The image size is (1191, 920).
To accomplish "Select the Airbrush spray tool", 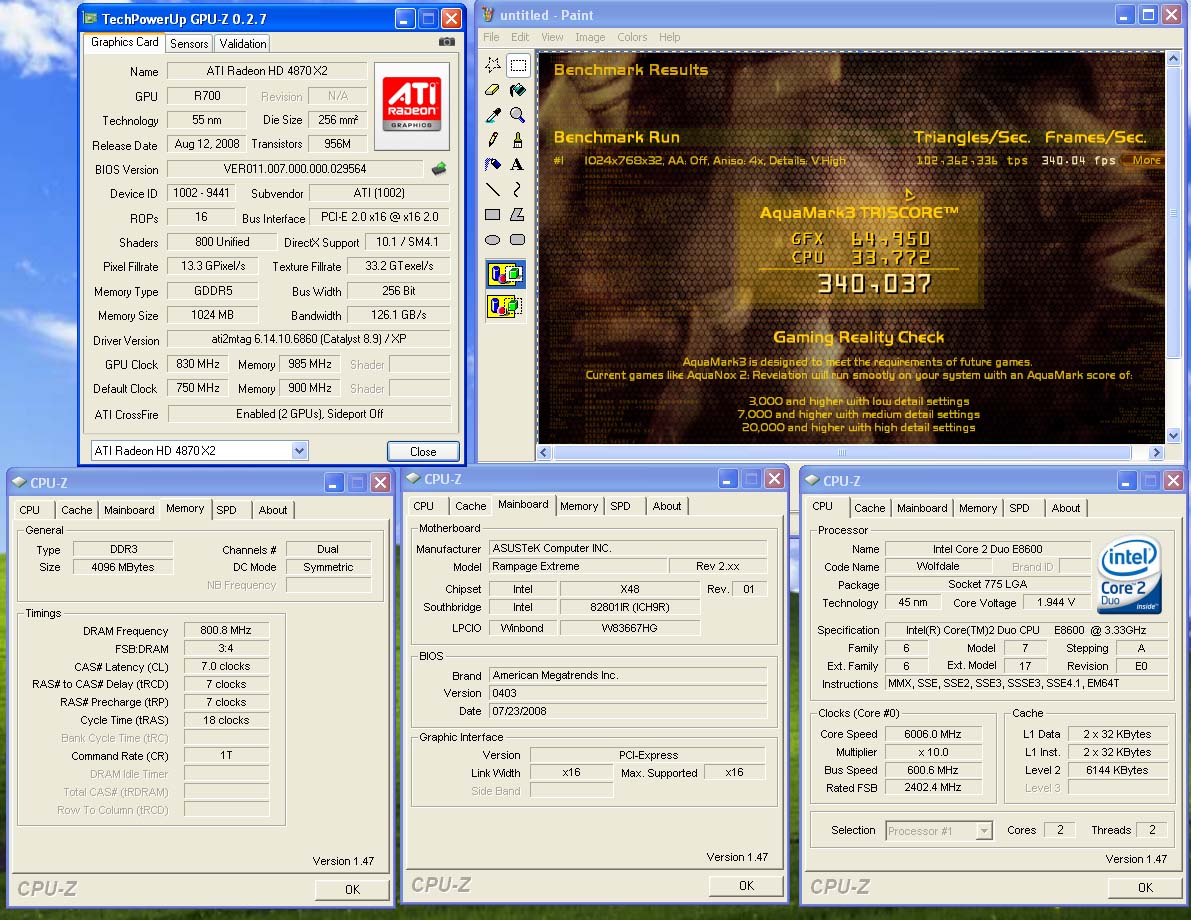I will point(492,164).
